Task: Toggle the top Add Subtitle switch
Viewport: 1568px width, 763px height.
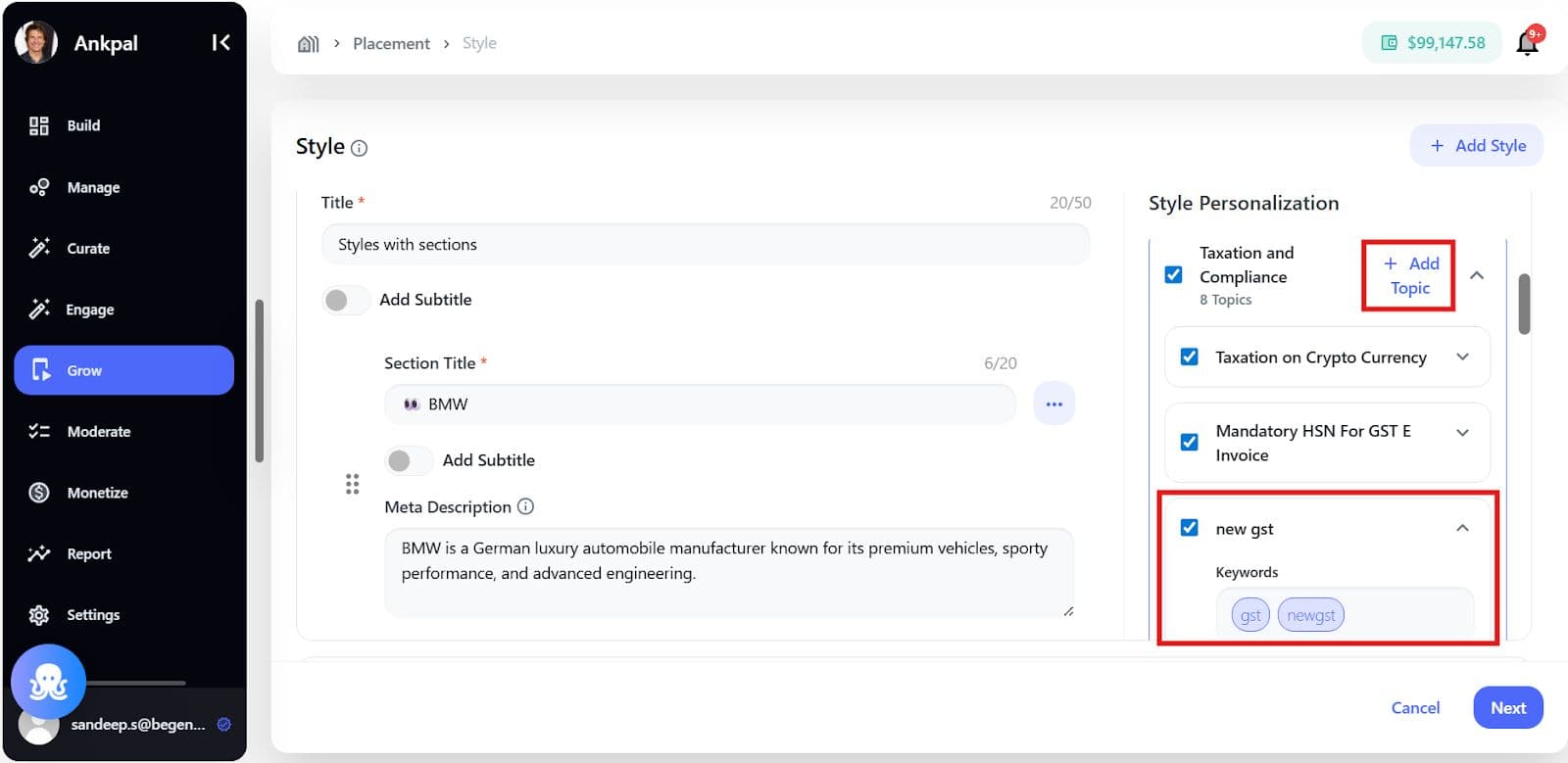Action: click(x=345, y=300)
